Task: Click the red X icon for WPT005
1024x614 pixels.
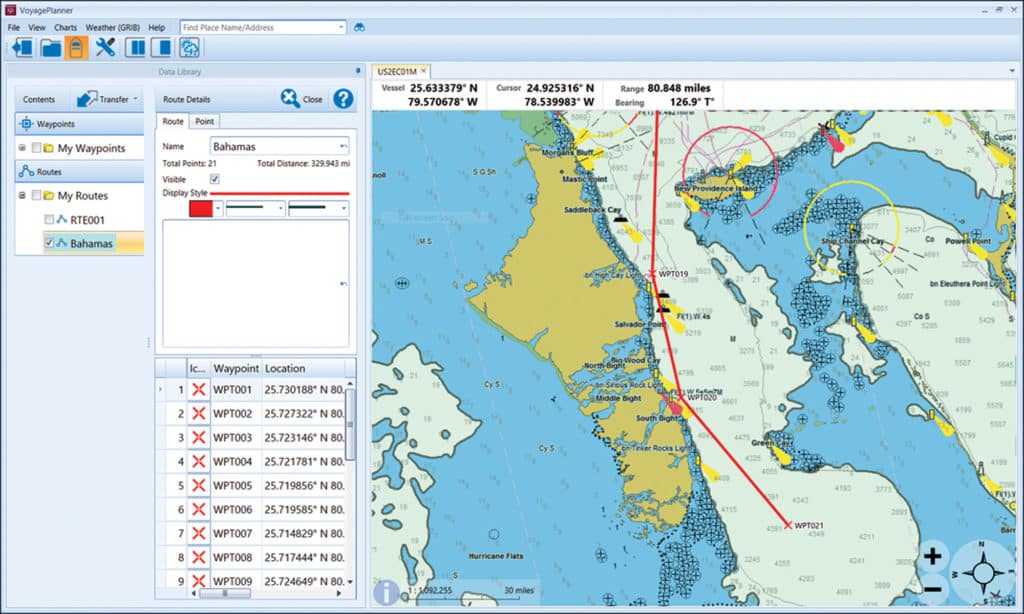Action: 199,485
